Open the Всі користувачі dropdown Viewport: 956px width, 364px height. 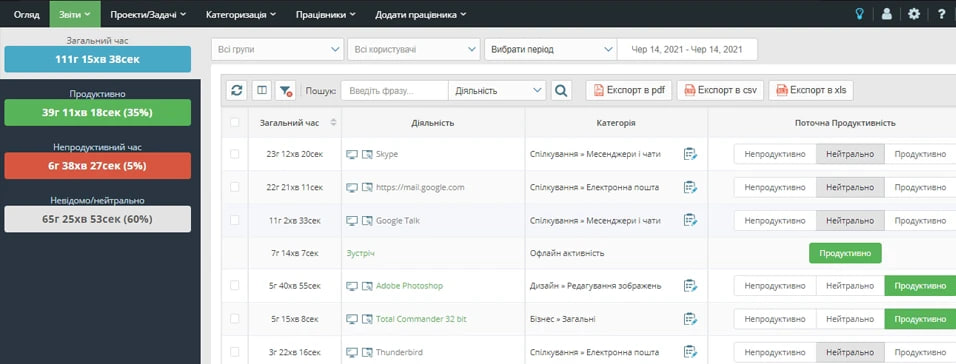click(x=414, y=49)
